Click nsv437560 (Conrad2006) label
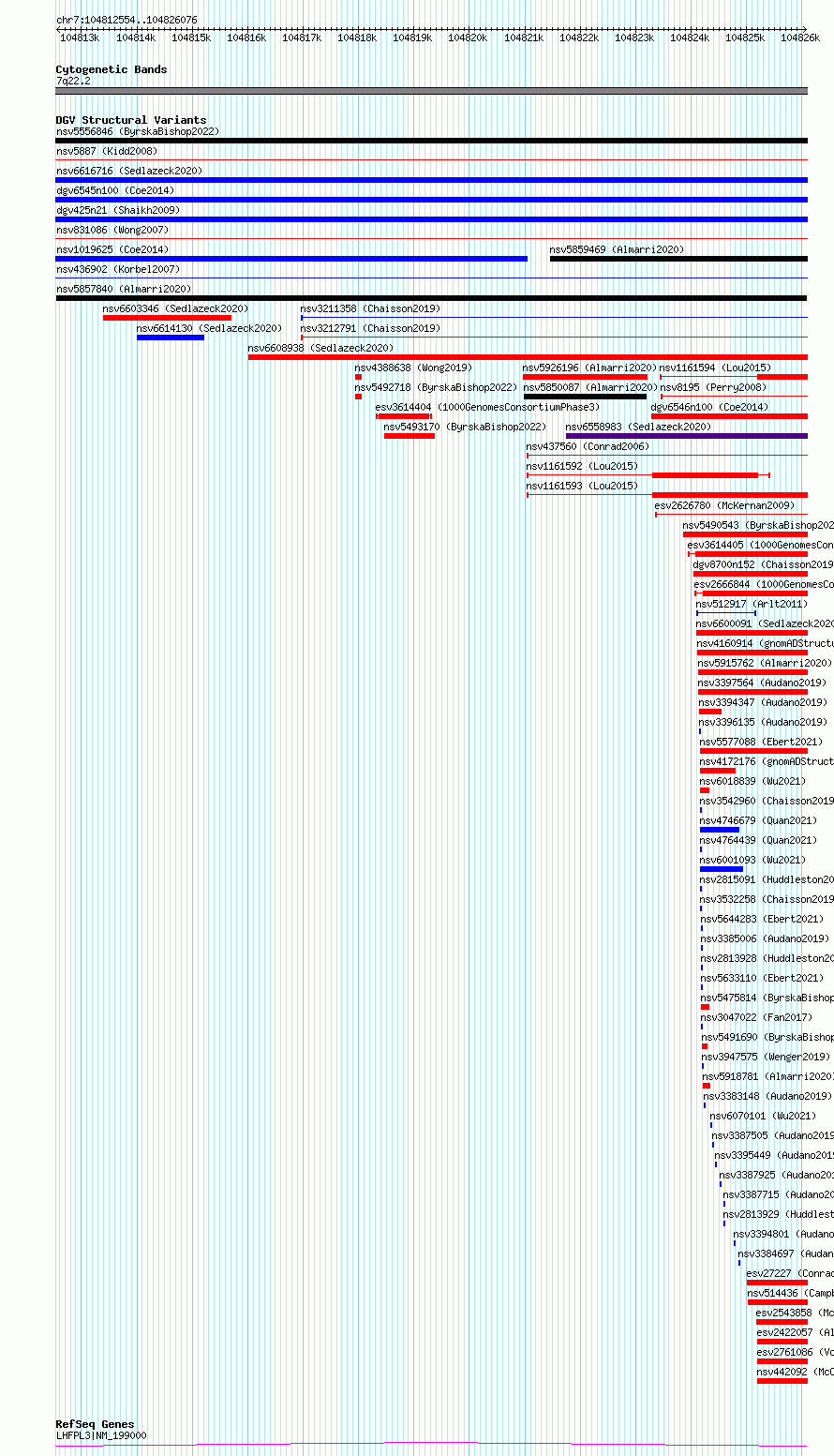Screen dimensions: 834x1456 tap(588, 446)
